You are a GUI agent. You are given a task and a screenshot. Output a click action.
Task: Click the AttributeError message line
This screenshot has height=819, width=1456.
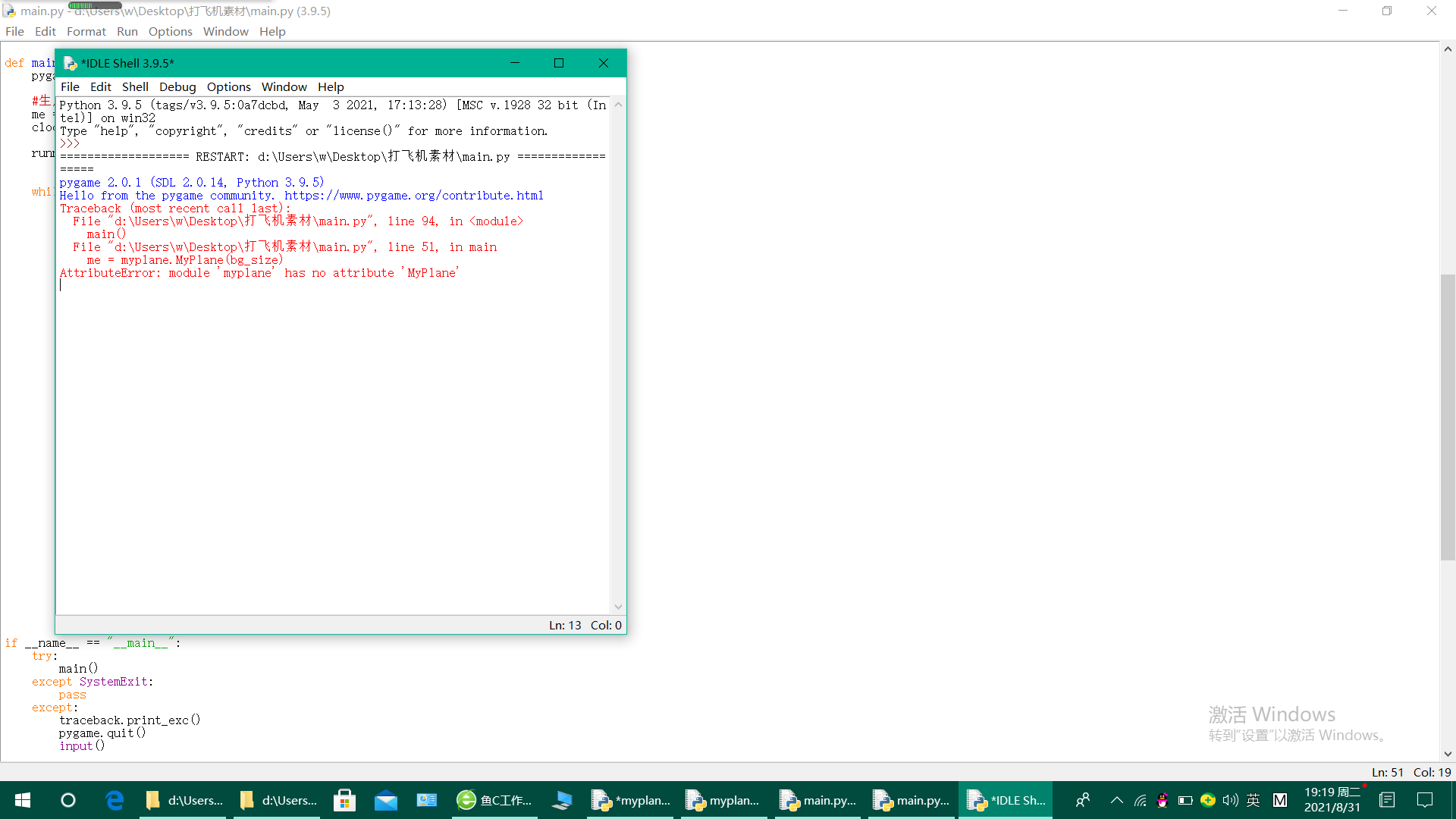(x=259, y=273)
